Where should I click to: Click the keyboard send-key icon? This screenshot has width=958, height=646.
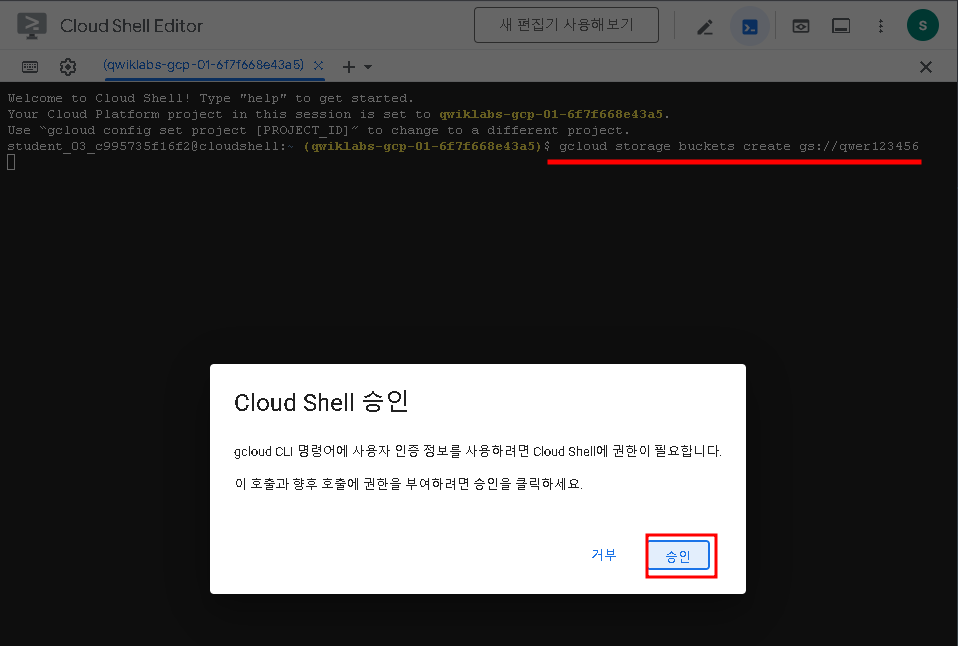[30, 67]
